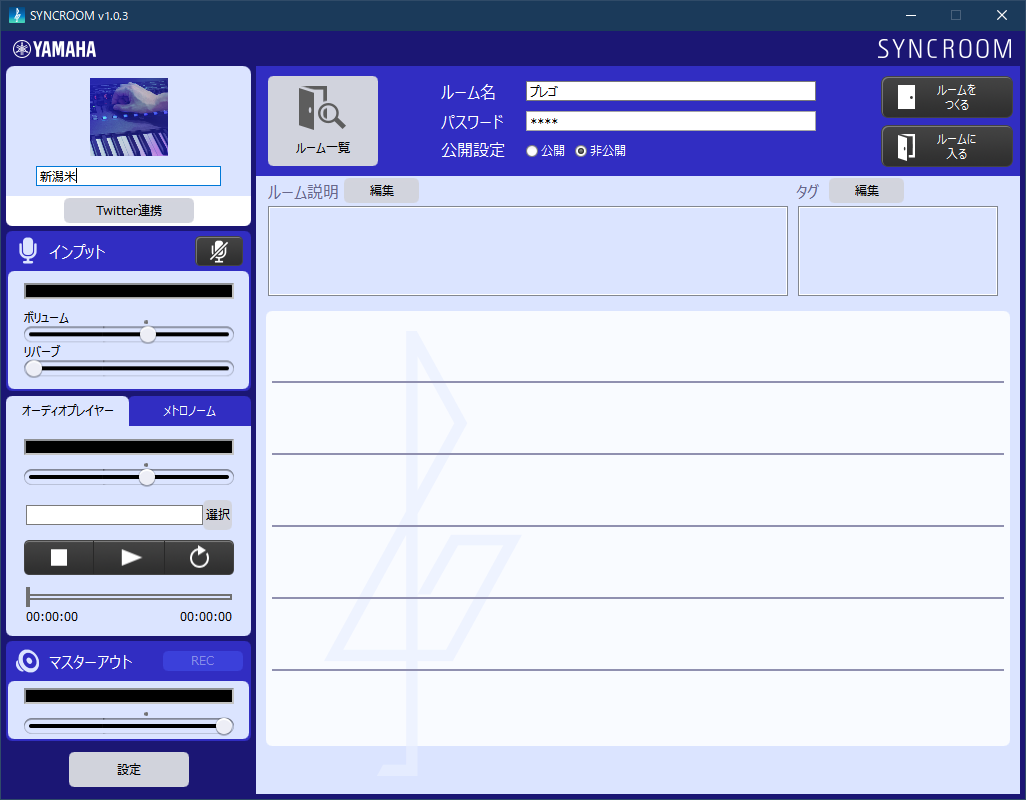Viewport: 1026px width, 800px height.
Task: Click 編集 next to タグ
Action: [866, 191]
